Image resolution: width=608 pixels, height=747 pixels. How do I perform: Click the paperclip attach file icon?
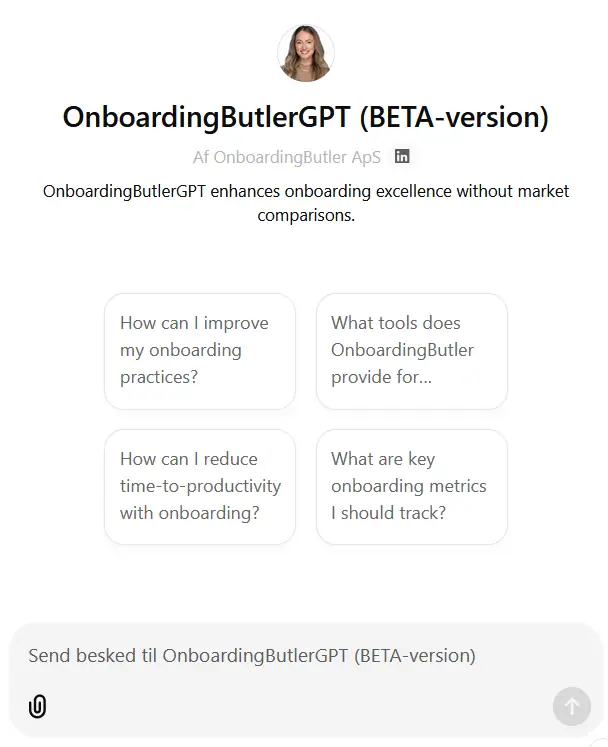point(37,707)
